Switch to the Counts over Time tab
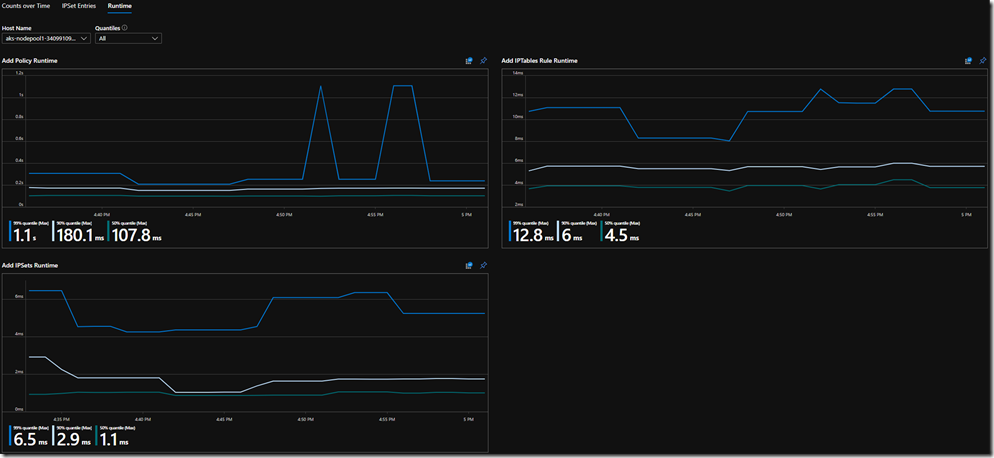 tap(26, 5)
